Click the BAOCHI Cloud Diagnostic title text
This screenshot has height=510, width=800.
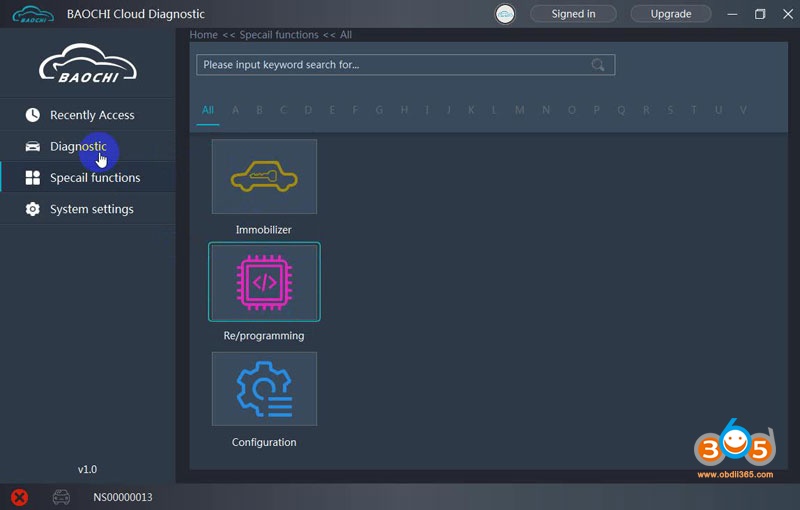(136, 14)
